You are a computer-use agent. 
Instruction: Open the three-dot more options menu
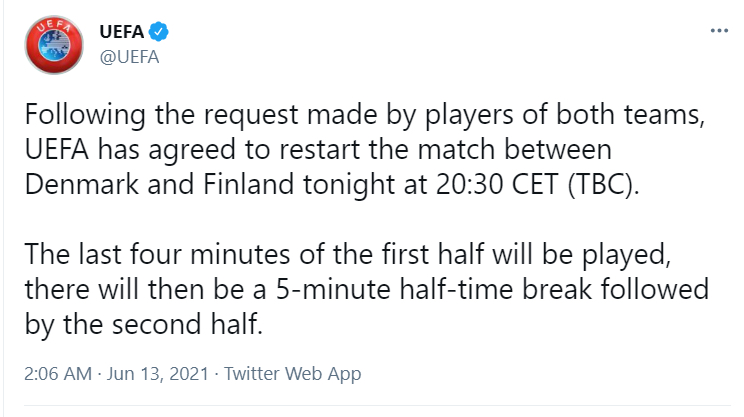pos(719,31)
